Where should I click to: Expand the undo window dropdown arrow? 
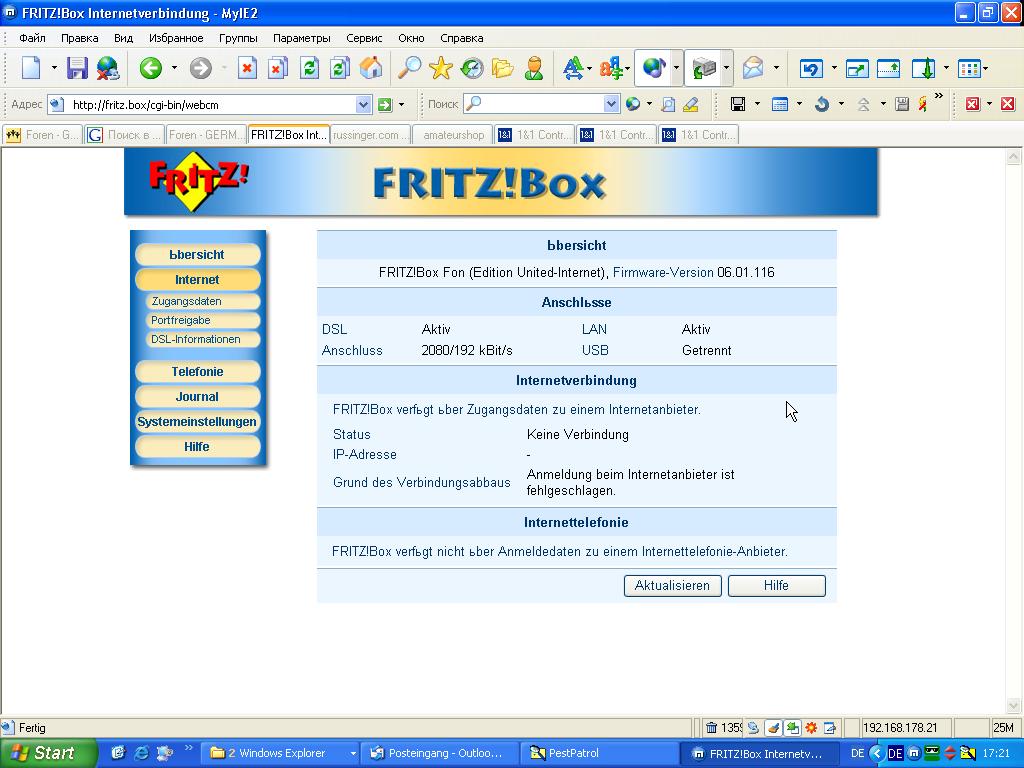tap(834, 67)
